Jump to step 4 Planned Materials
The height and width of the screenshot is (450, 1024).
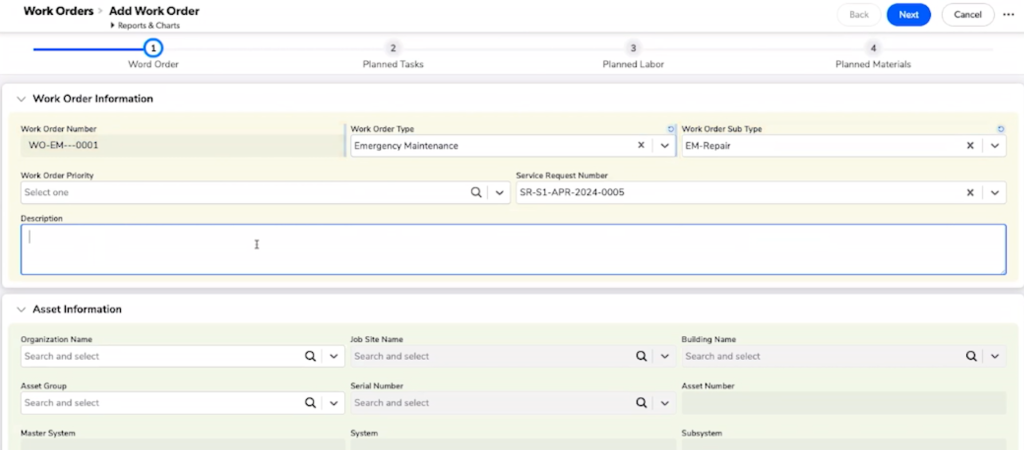(873, 48)
